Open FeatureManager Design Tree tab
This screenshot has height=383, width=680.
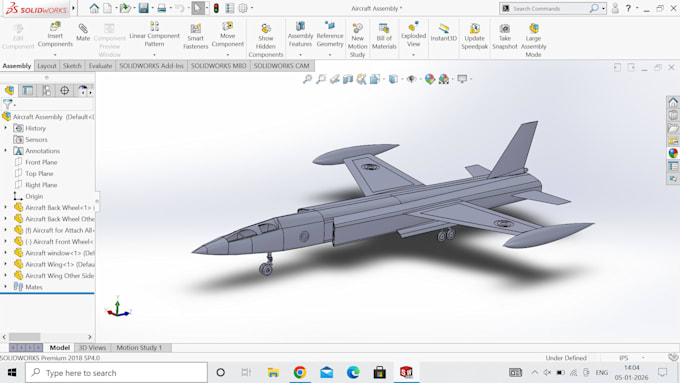[x=10, y=90]
